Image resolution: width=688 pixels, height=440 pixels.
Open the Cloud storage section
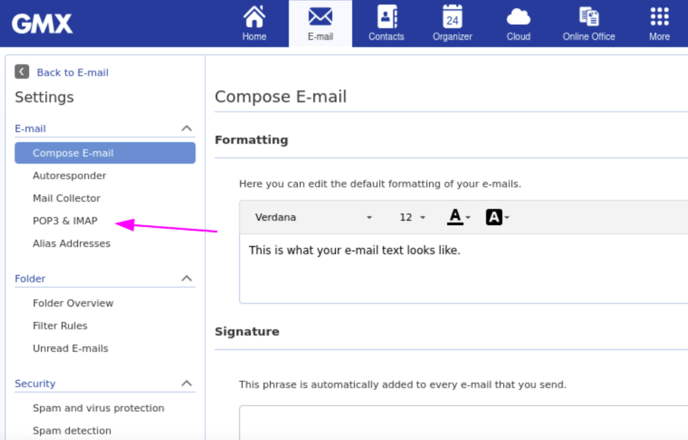tap(519, 24)
